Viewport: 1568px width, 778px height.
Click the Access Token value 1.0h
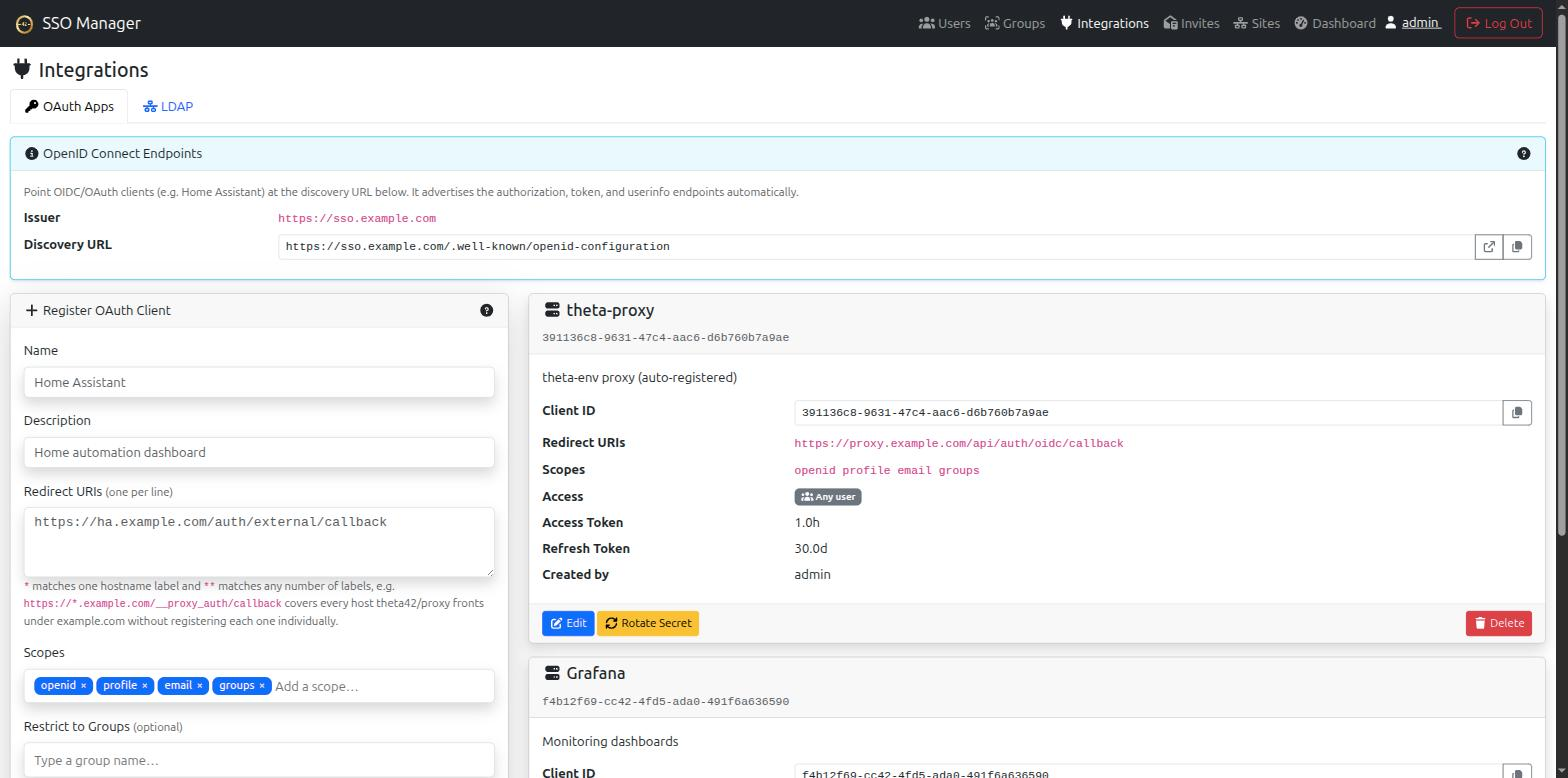tap(807, 522)
